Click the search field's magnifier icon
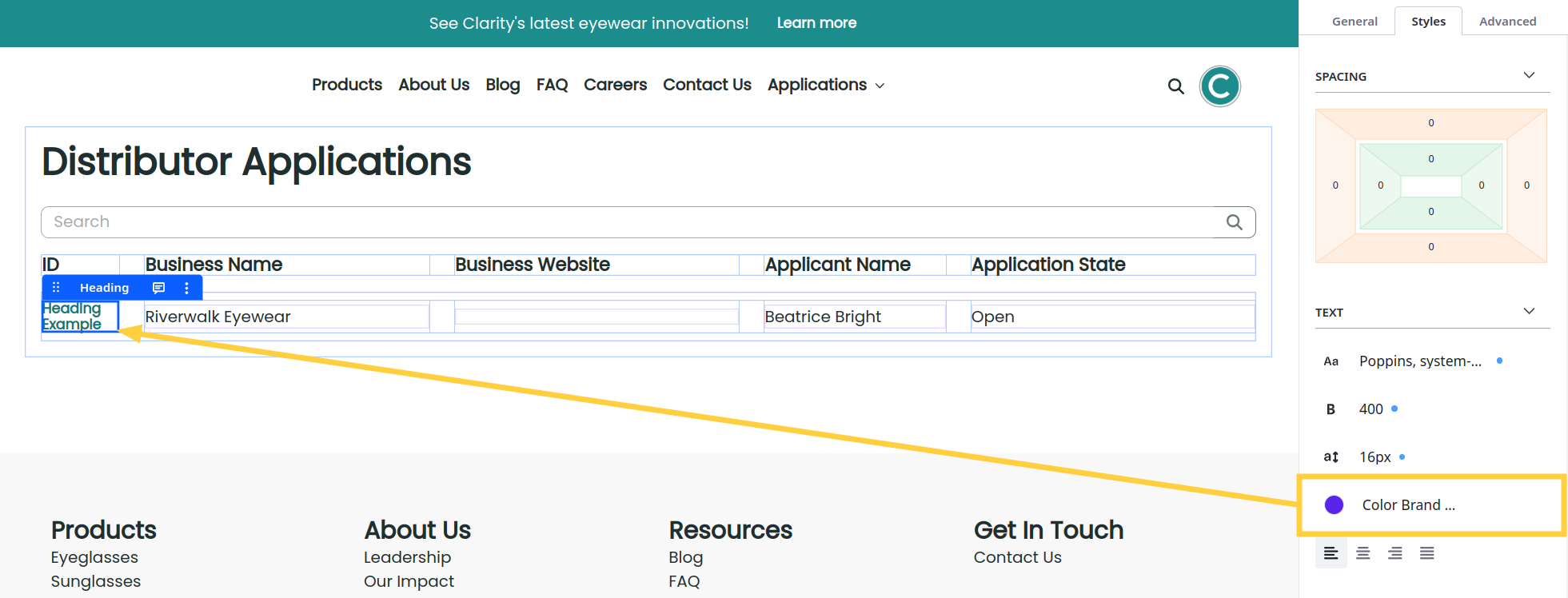This screenshot has height=598, width=1568. coord(1235,222)
